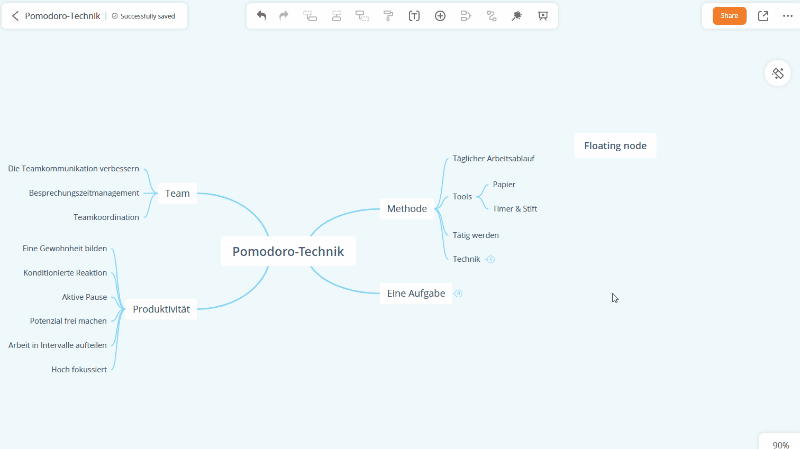Click the presentation mode screen icon
The image size is (800, 449).
point(542,16)
